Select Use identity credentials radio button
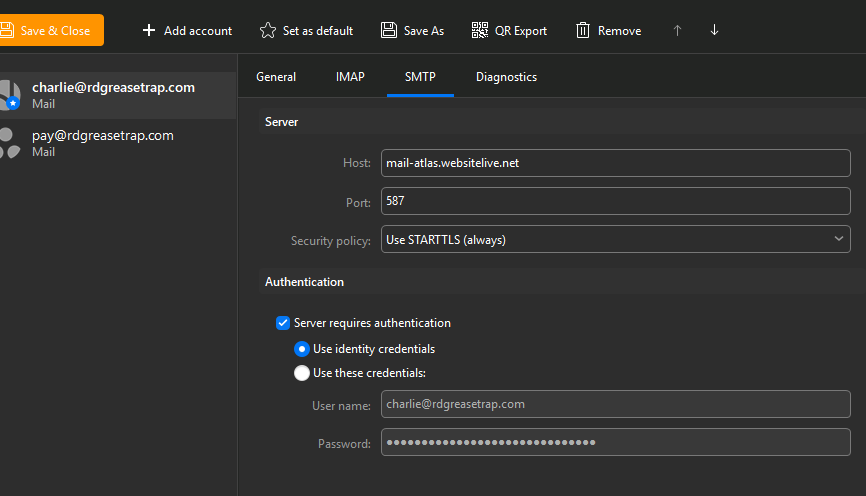 coord(302,349)
